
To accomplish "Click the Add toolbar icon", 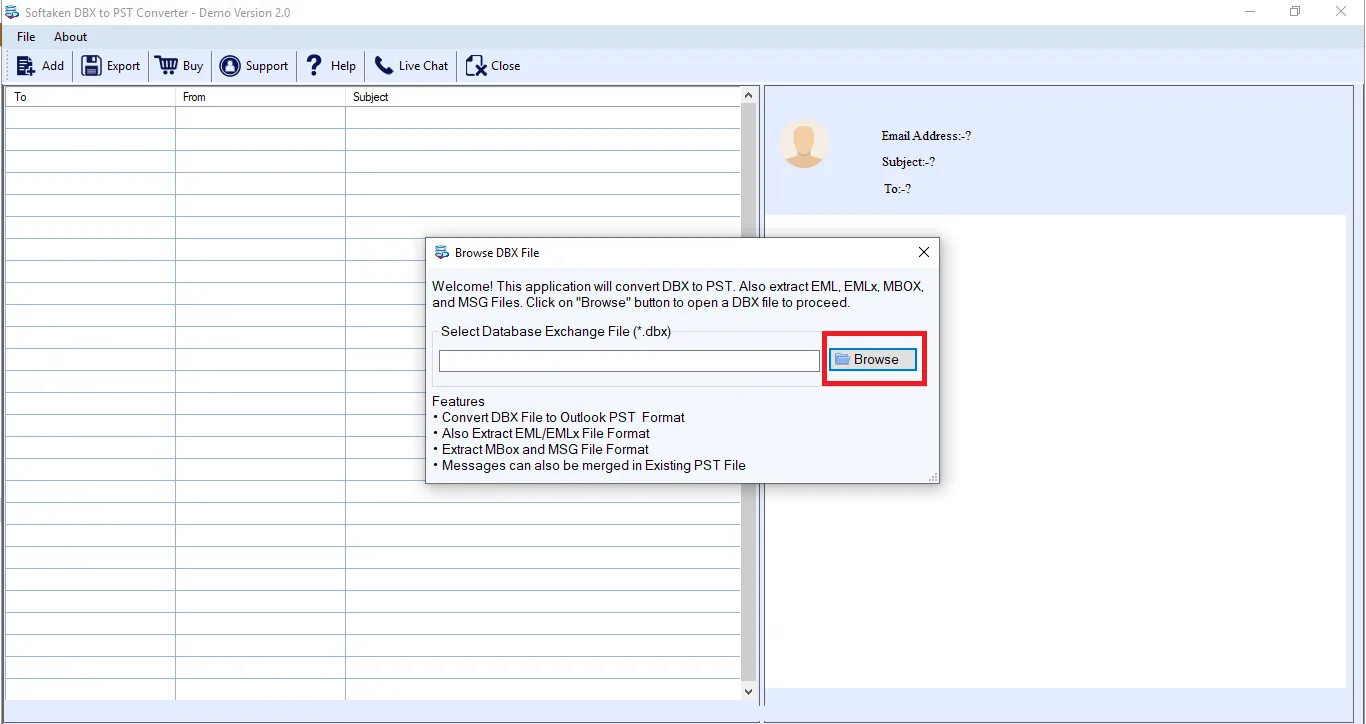I will (26, 66).
